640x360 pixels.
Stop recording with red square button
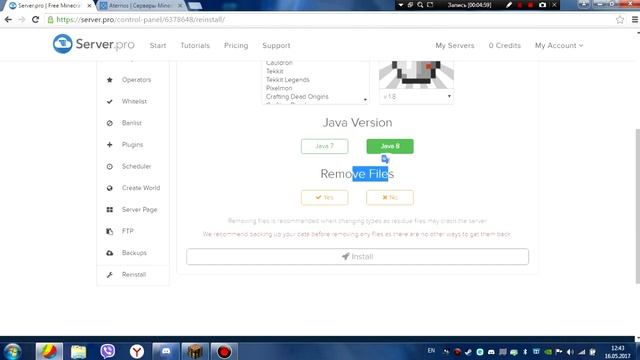pyautogui.click(x=530, y=5)
